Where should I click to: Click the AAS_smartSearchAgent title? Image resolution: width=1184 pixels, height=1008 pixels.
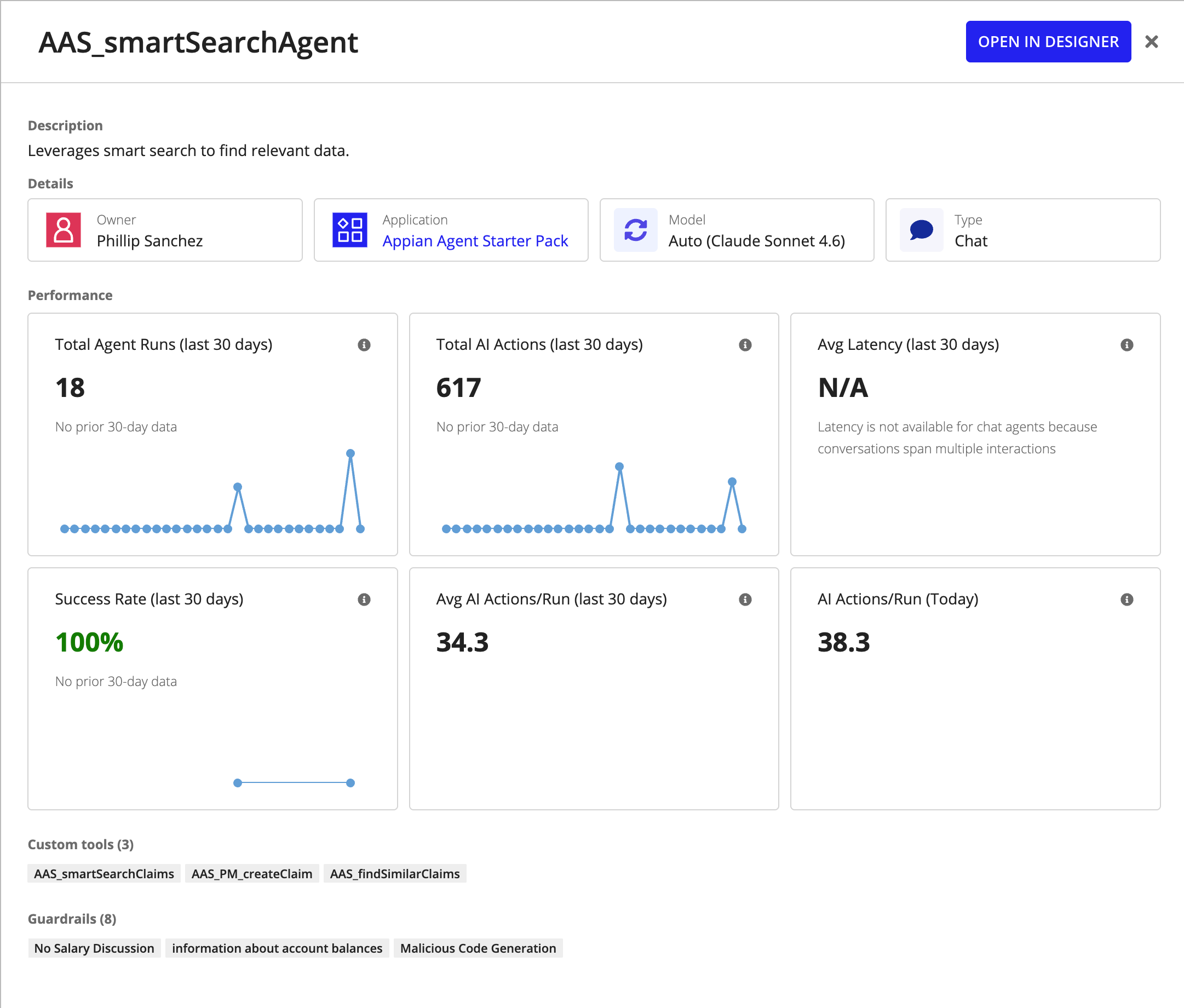coord(198,42)
